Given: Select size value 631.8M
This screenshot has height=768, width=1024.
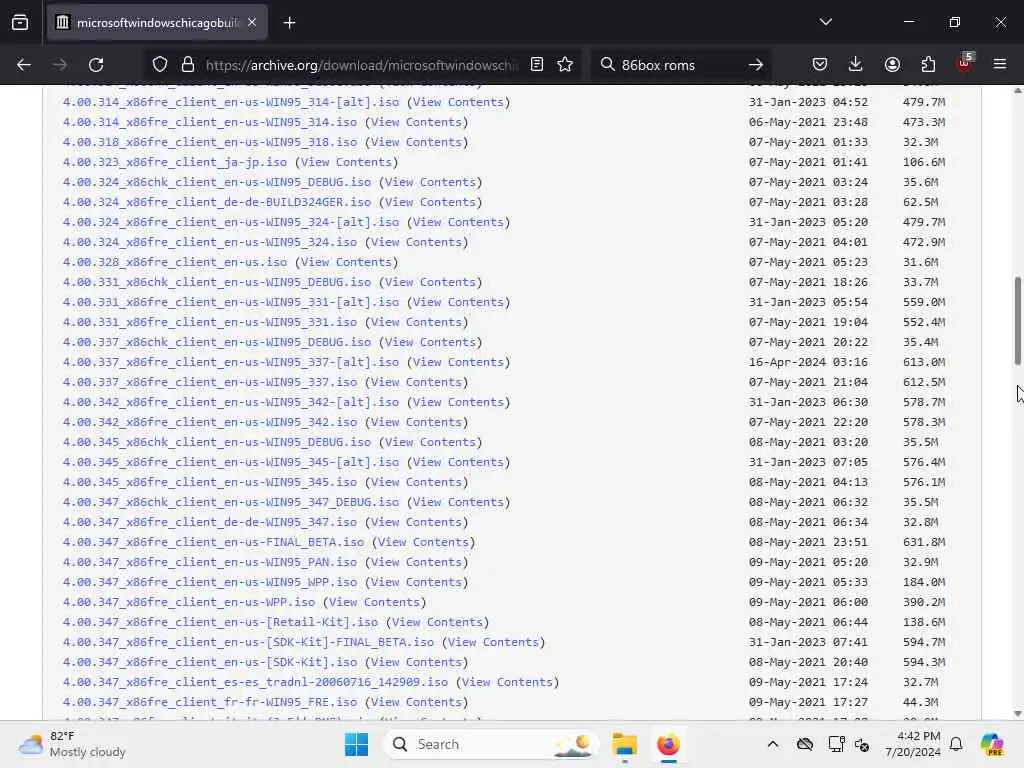Looking at the screenshot, I should [924, 542].
